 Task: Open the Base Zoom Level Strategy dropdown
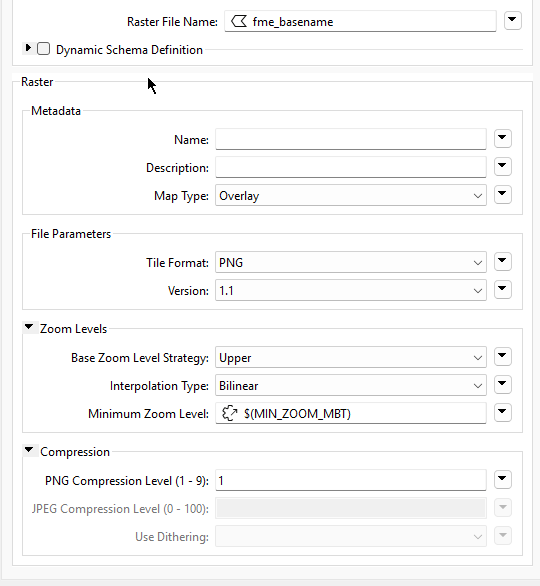click(351, 357)
